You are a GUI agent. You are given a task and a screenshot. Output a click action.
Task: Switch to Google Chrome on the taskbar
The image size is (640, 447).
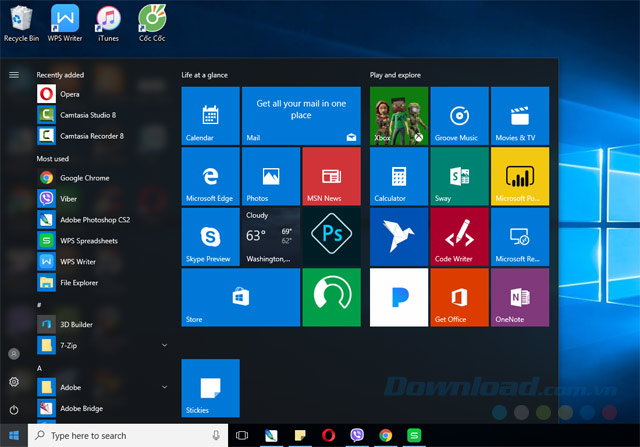[x=385, y=436]
